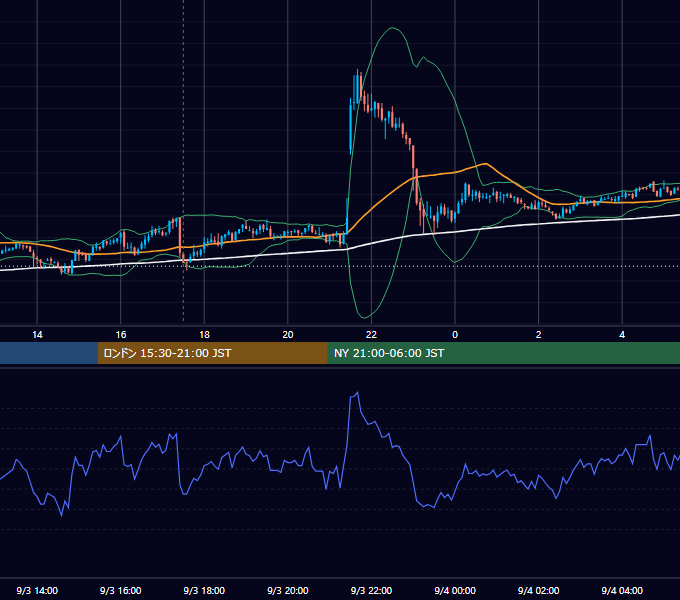Select the blue session band before ロンドン

pyautogui.click(x=49, y=353)
